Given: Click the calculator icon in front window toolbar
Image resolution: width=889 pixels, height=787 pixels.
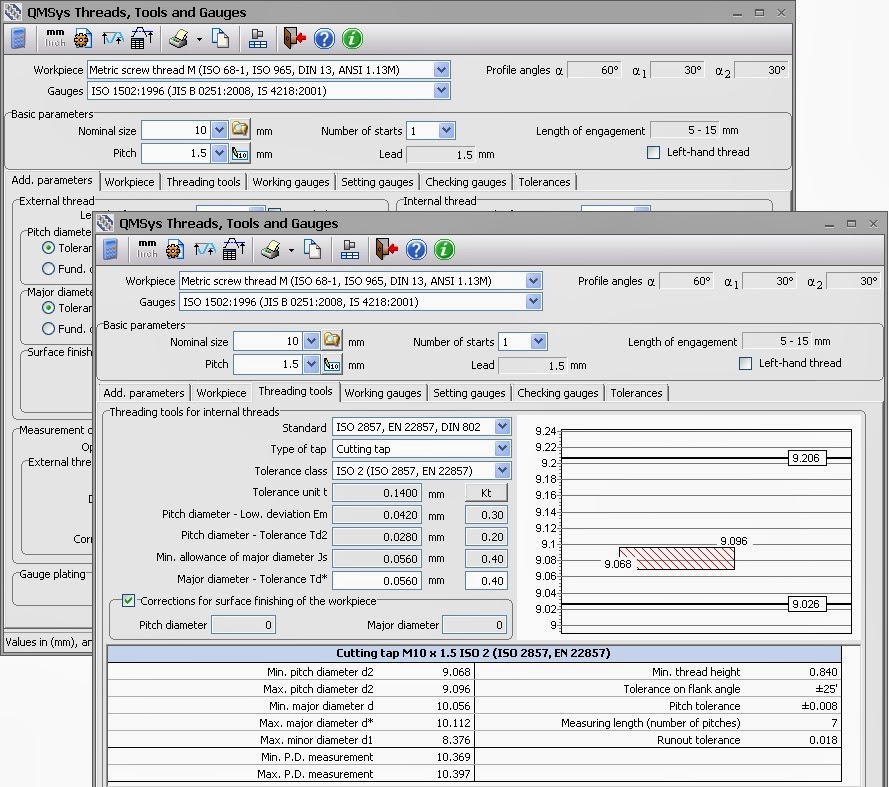Looking at the screenshot, I should [x=111, y=249].
